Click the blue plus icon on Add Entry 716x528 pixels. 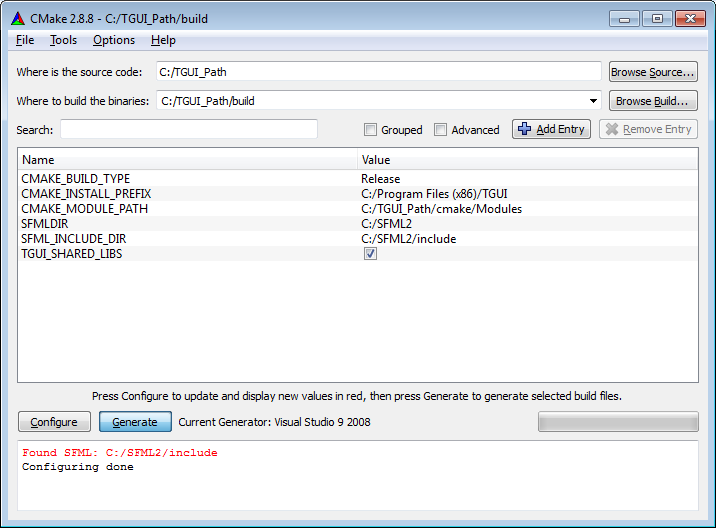point(524,129)
